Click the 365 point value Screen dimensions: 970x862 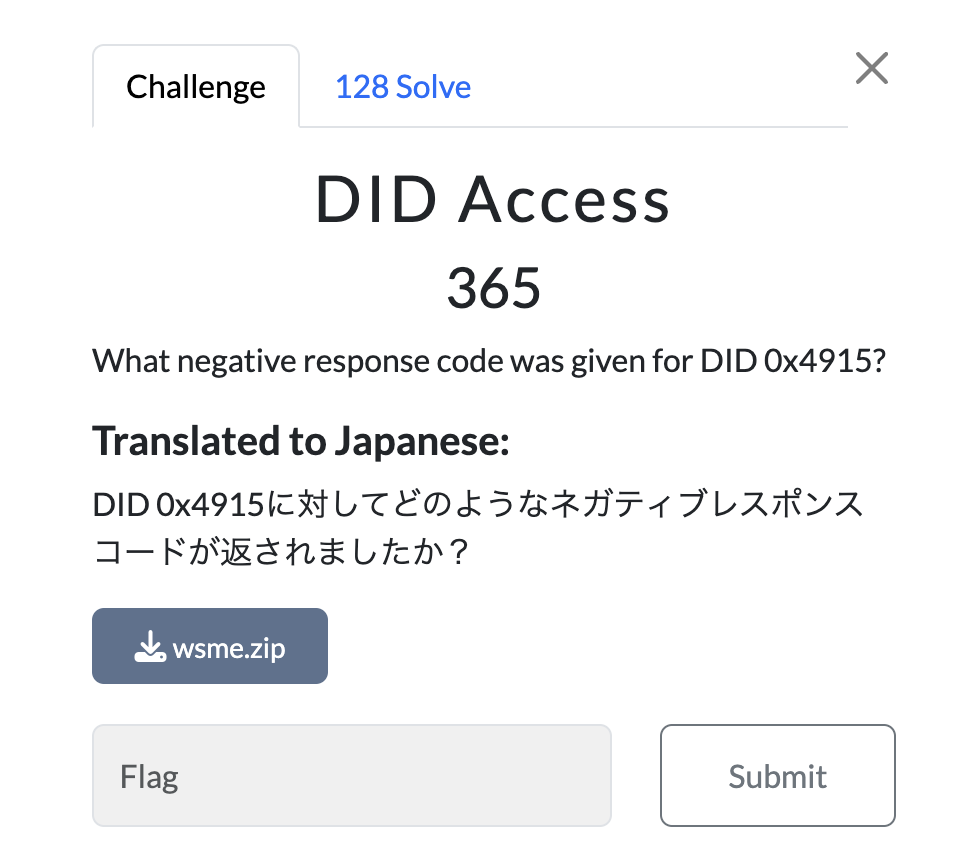[494, 288]
